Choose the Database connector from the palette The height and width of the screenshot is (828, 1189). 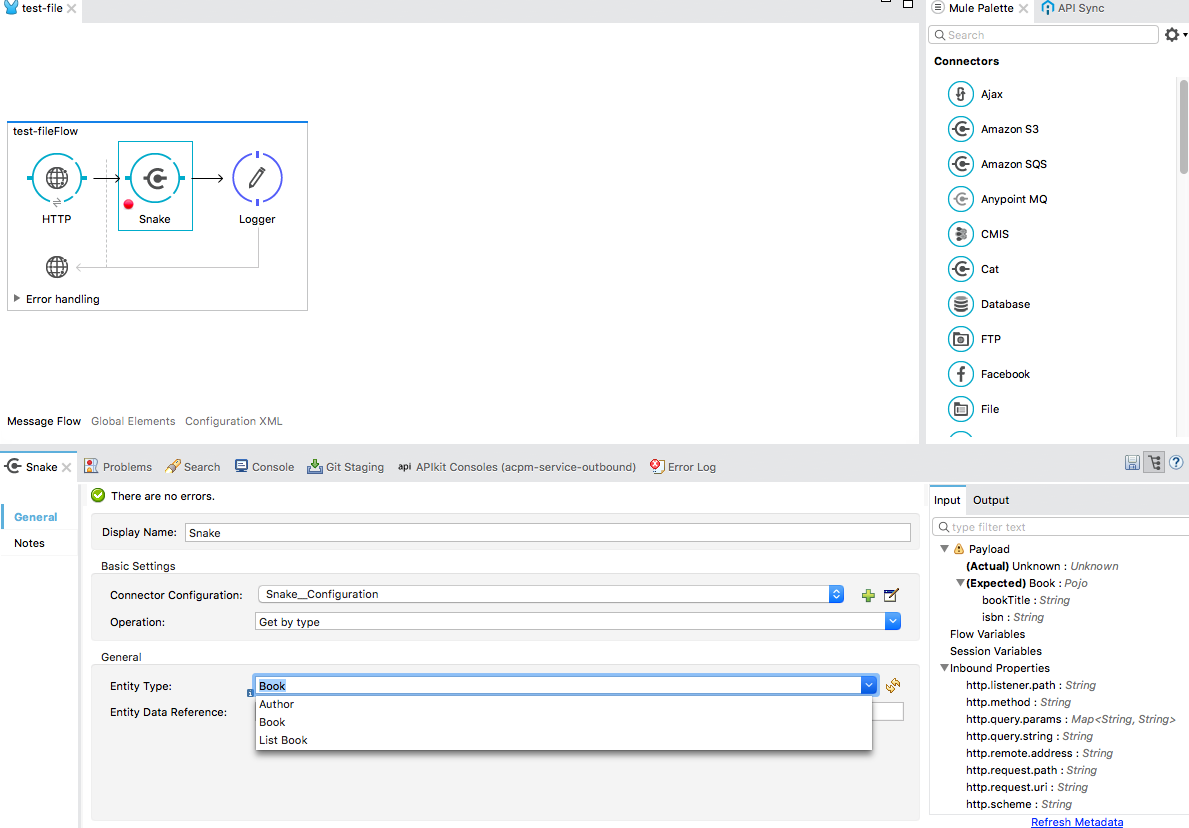(x=1004, y=304)
